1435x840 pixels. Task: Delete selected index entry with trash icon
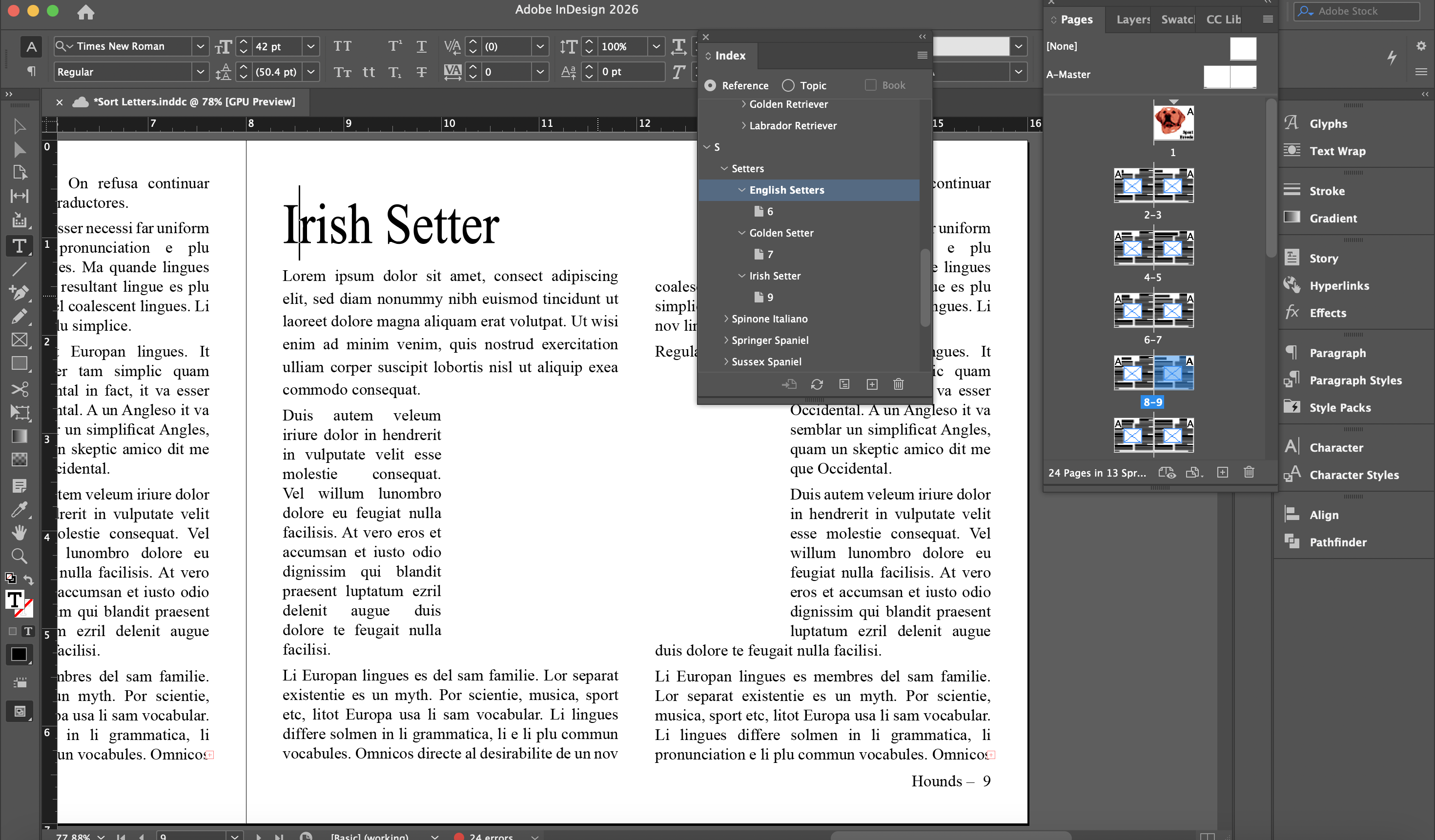pos(898,384)
